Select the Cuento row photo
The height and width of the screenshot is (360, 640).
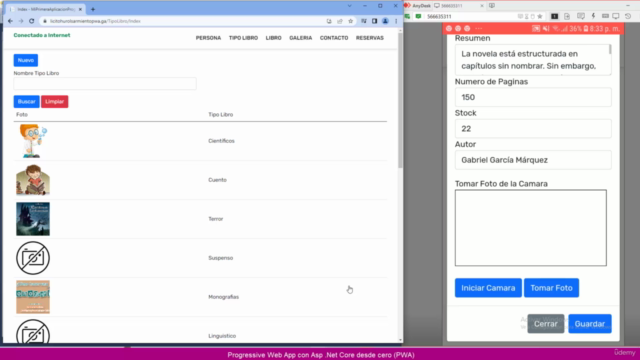tap(33, 180)
